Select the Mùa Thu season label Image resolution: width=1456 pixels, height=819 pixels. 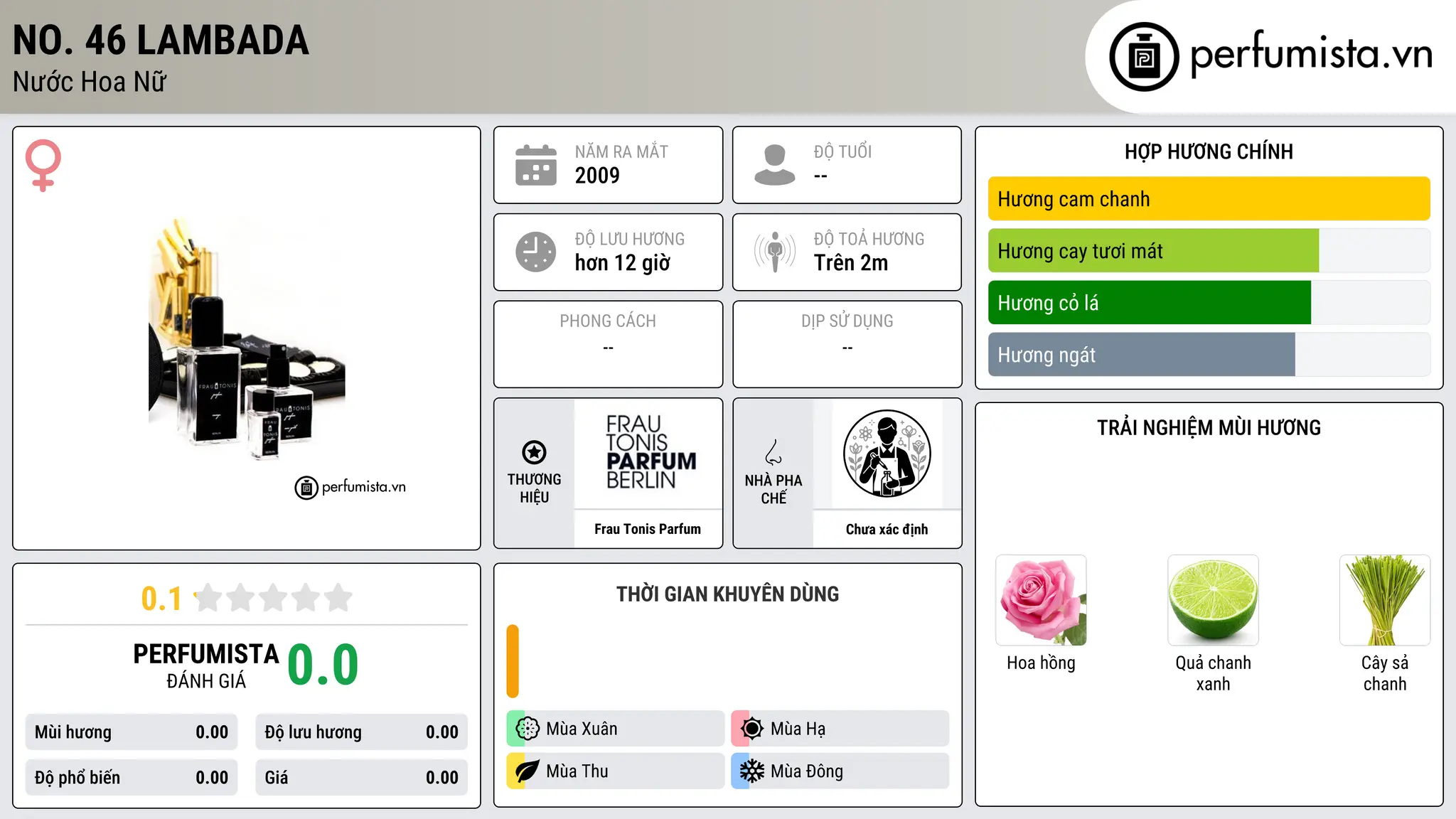pos(577,771)
